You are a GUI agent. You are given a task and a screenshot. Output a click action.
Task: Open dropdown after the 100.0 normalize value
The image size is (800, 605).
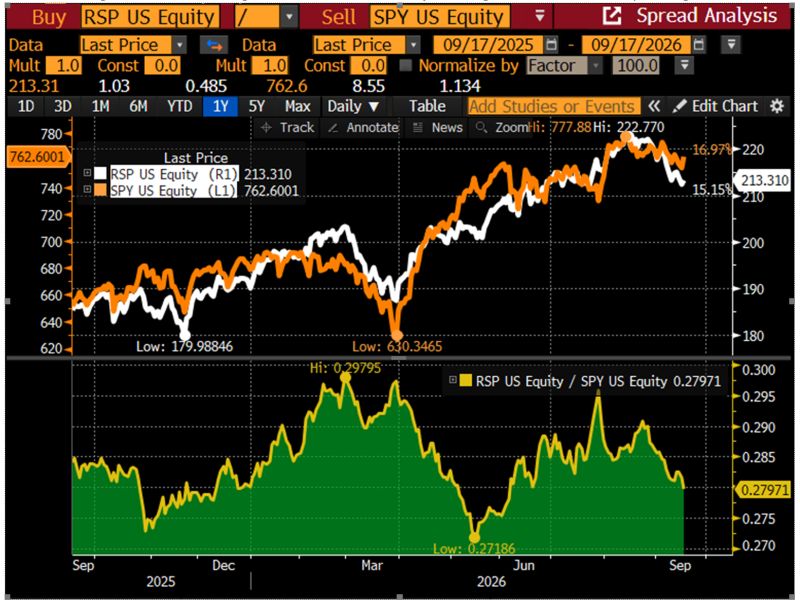(x=684, y=65)
